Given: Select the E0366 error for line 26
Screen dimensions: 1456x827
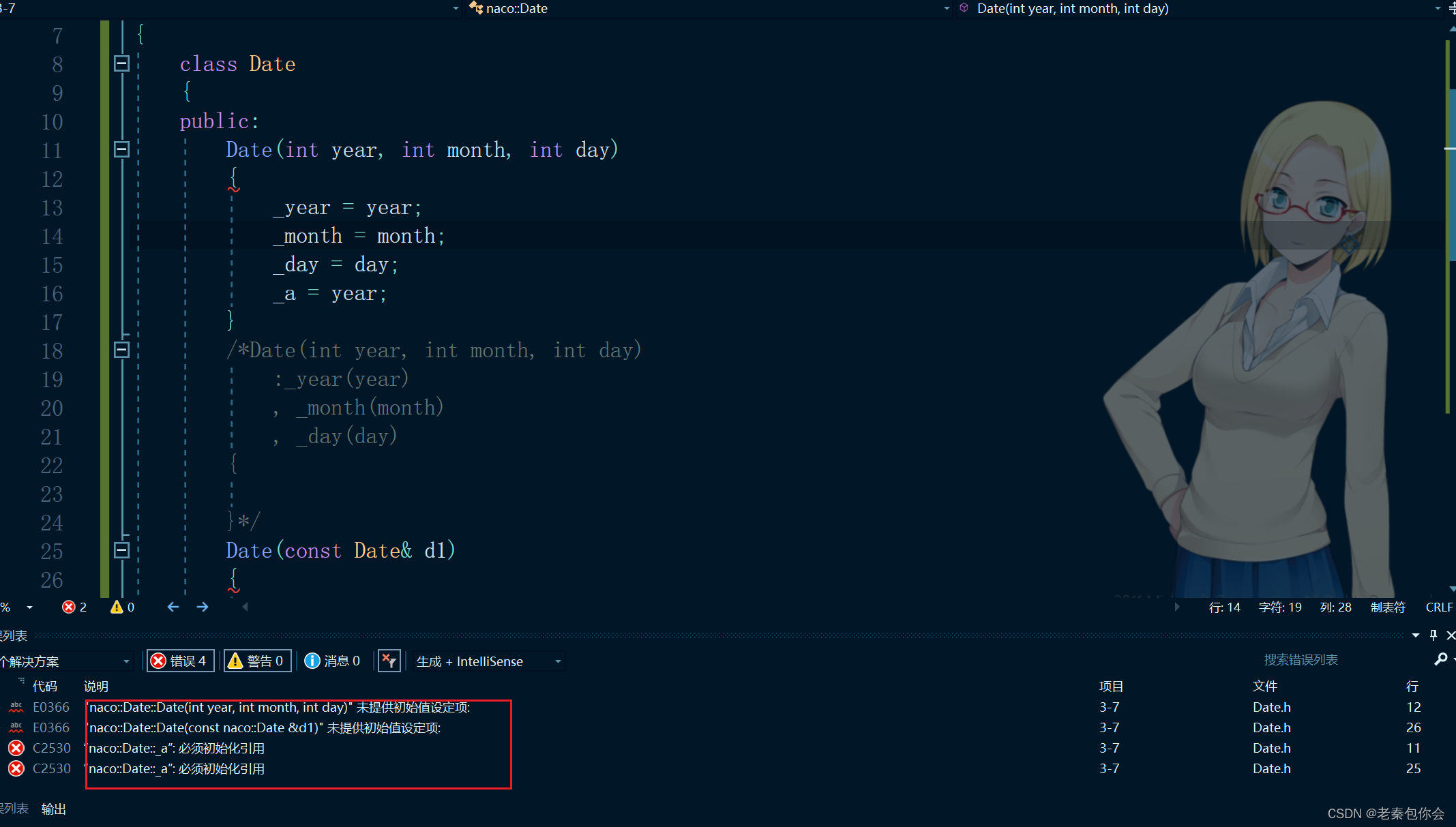Looking at the screenshot, I should 728,727.
